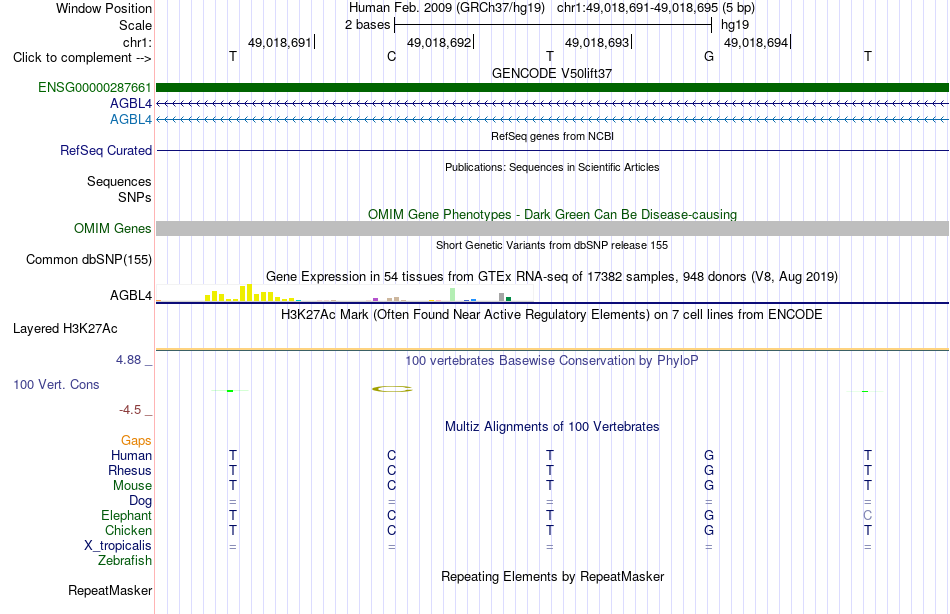Image resolution: width=950 pixels, height=614 pixels.
Task: Select the SNPs track label
Action: (x=135, y=197)
